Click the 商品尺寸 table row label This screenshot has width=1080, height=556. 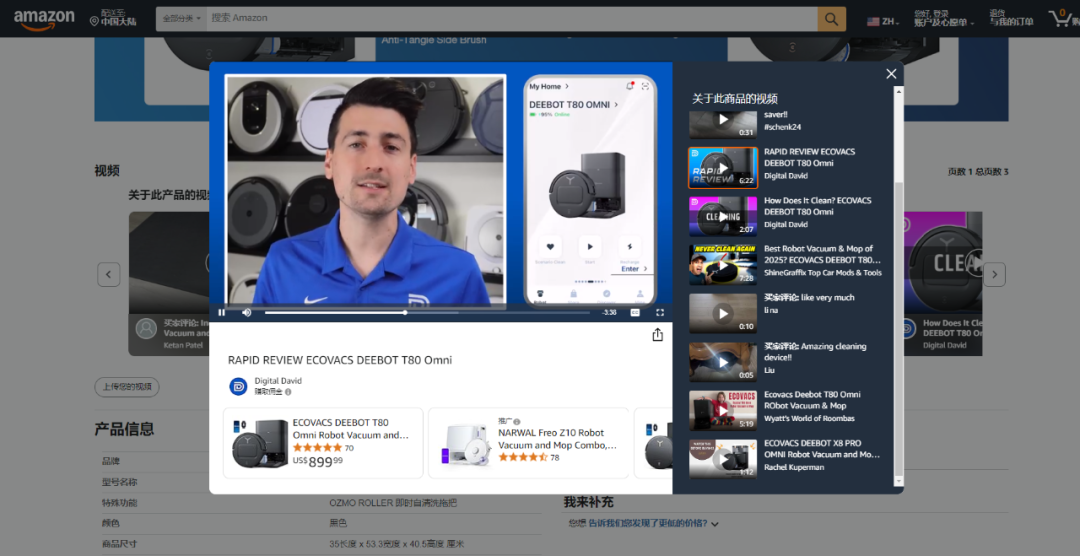click(118, 544)
